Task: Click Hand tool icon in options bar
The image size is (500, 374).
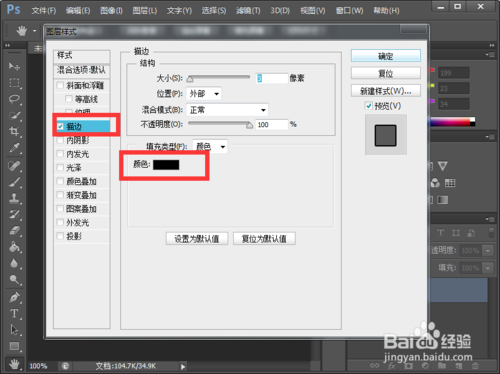Action: (x=22, y=31)
